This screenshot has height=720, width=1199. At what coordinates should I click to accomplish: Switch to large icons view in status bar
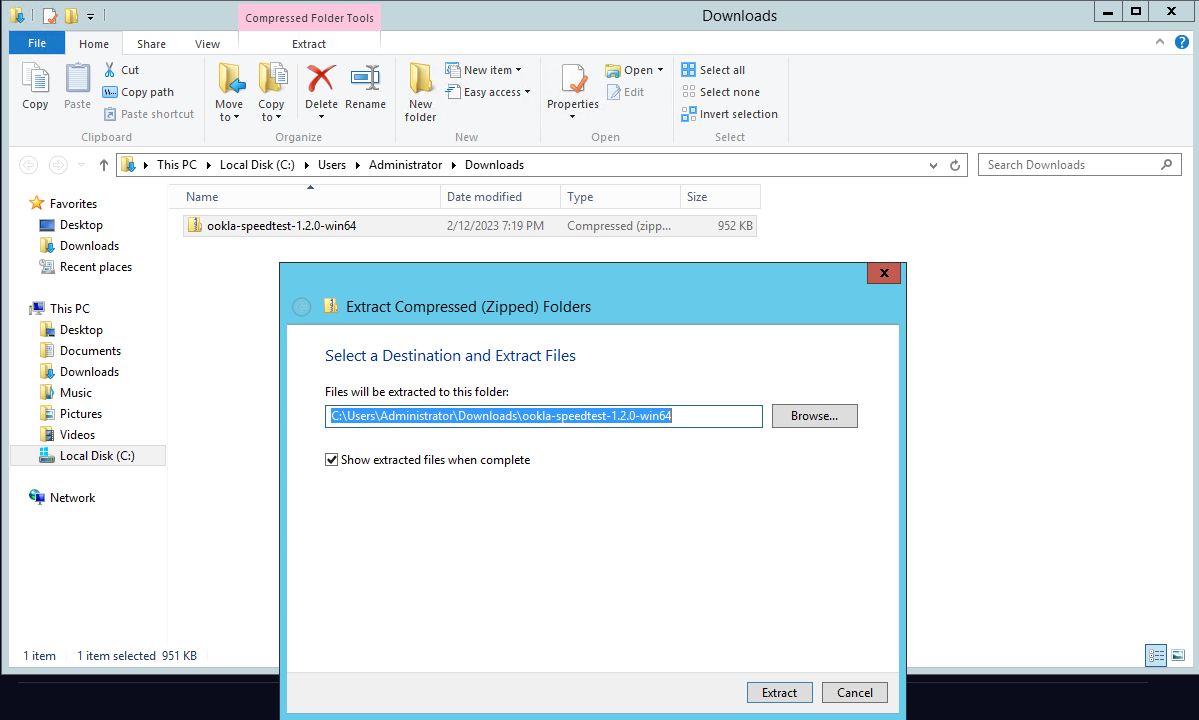(x=1178, y=655)
